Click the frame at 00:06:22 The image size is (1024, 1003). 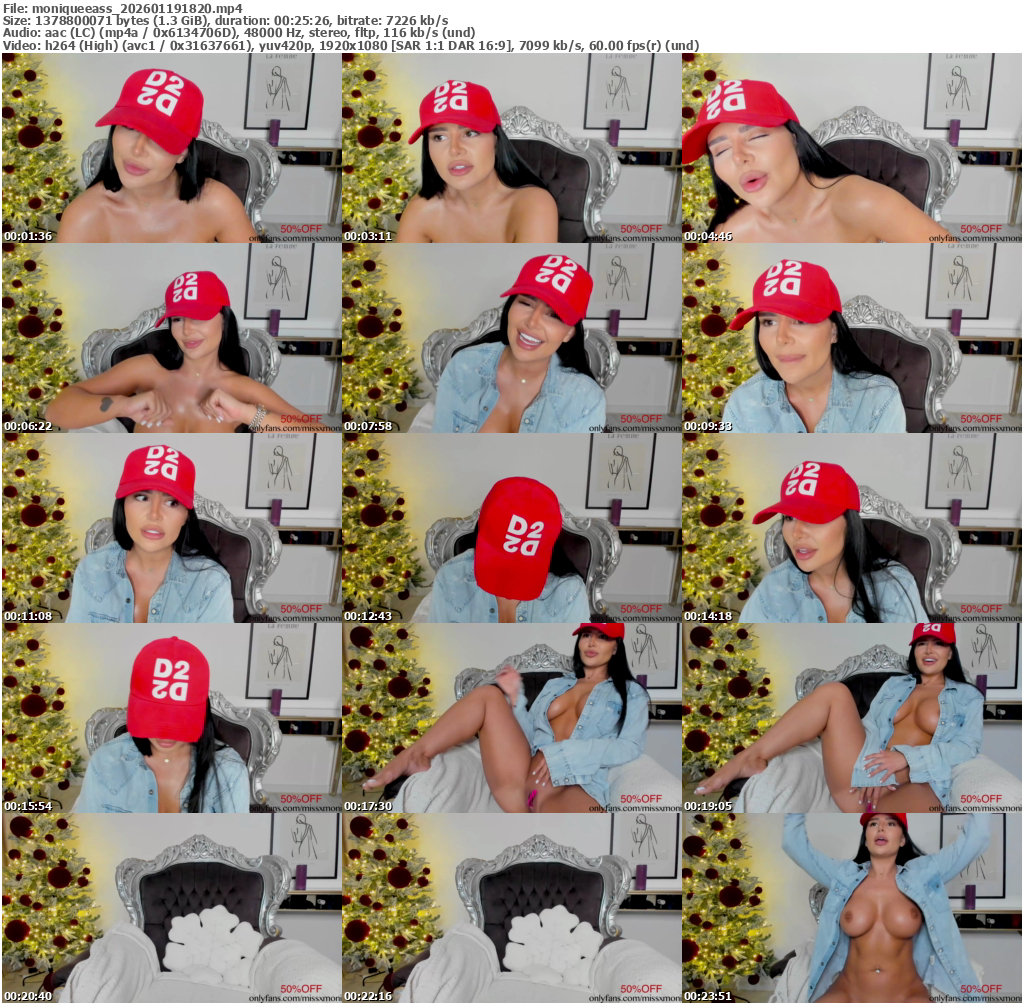[171, 338]
